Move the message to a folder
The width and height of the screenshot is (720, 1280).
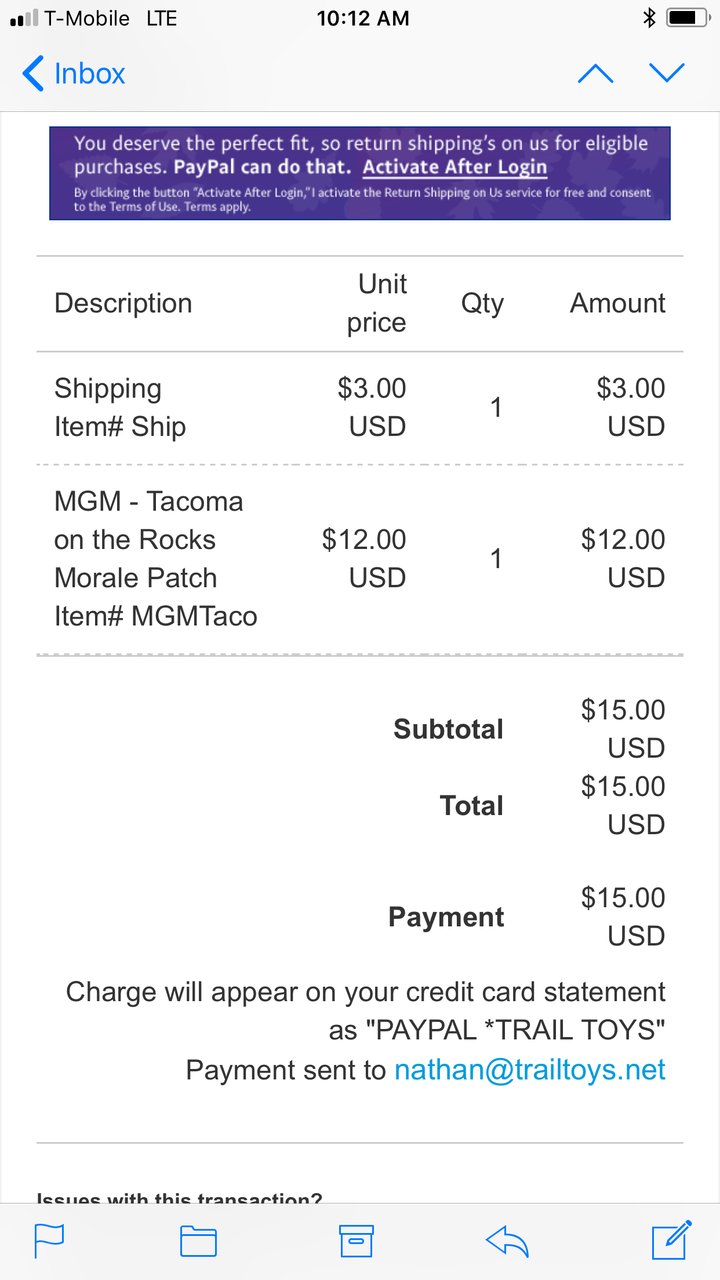[x=198, y=1241]
